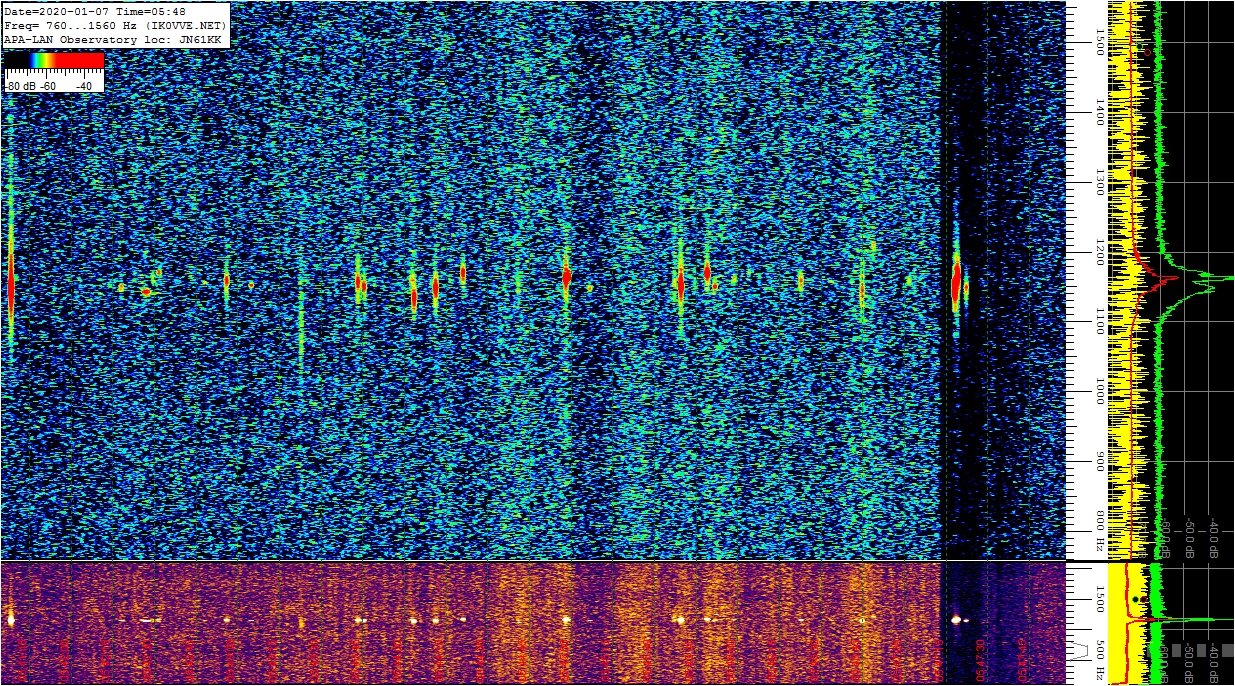Click the Date=2020-01-07 Time=05:48 header text

click(94, 12)
